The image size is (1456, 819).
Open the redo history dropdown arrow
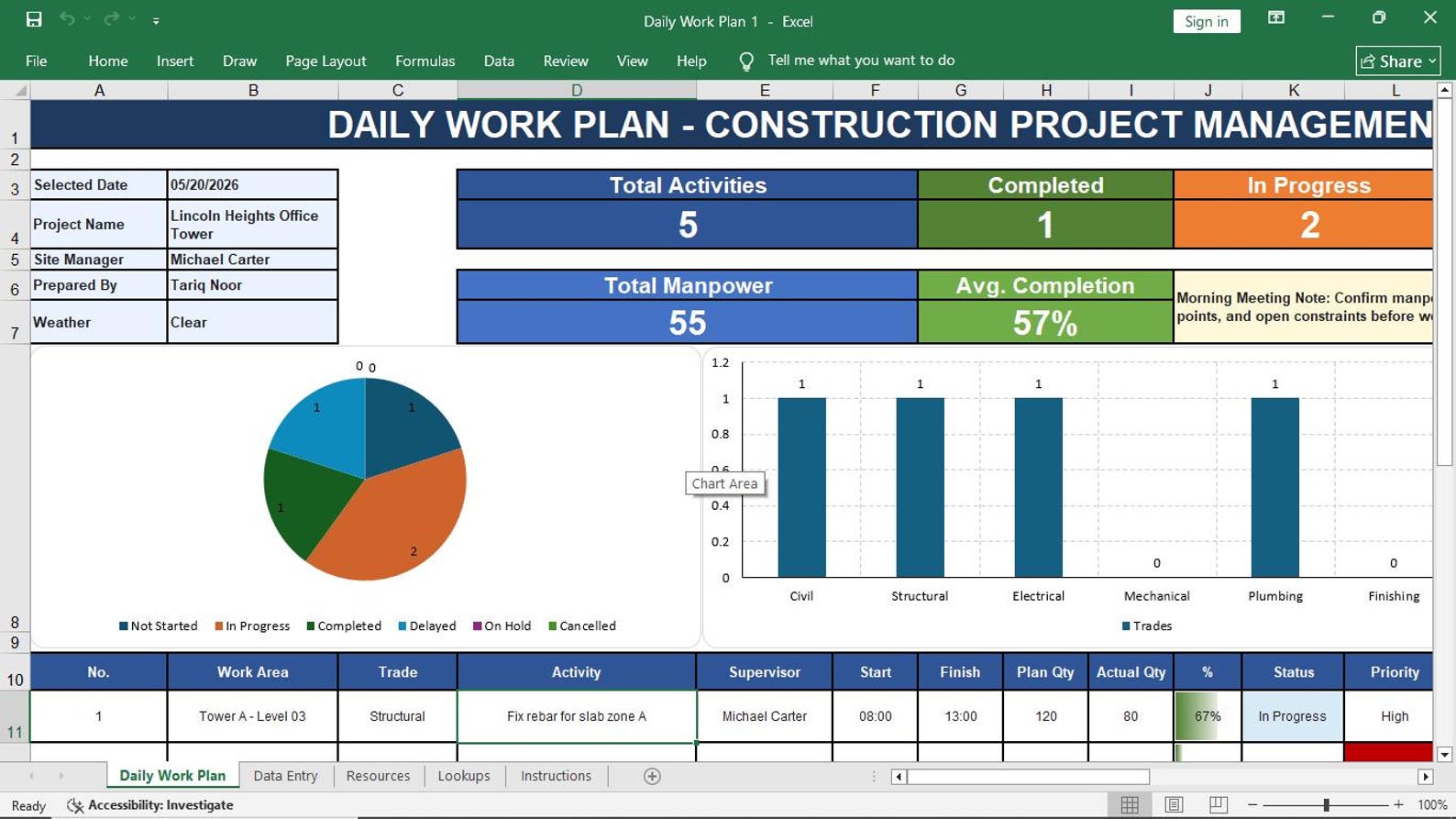[132, 19]
